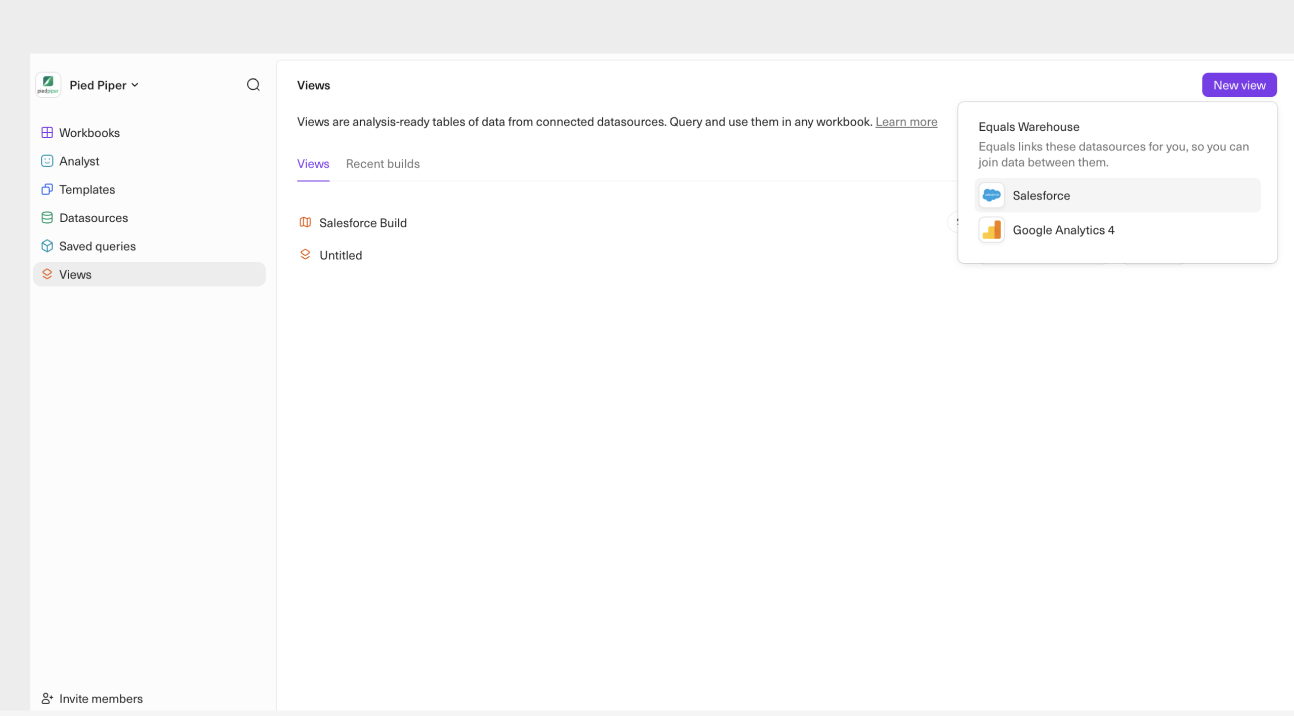
Task: Click the Google Analytics 4 logo
Action: click(991, 230)
